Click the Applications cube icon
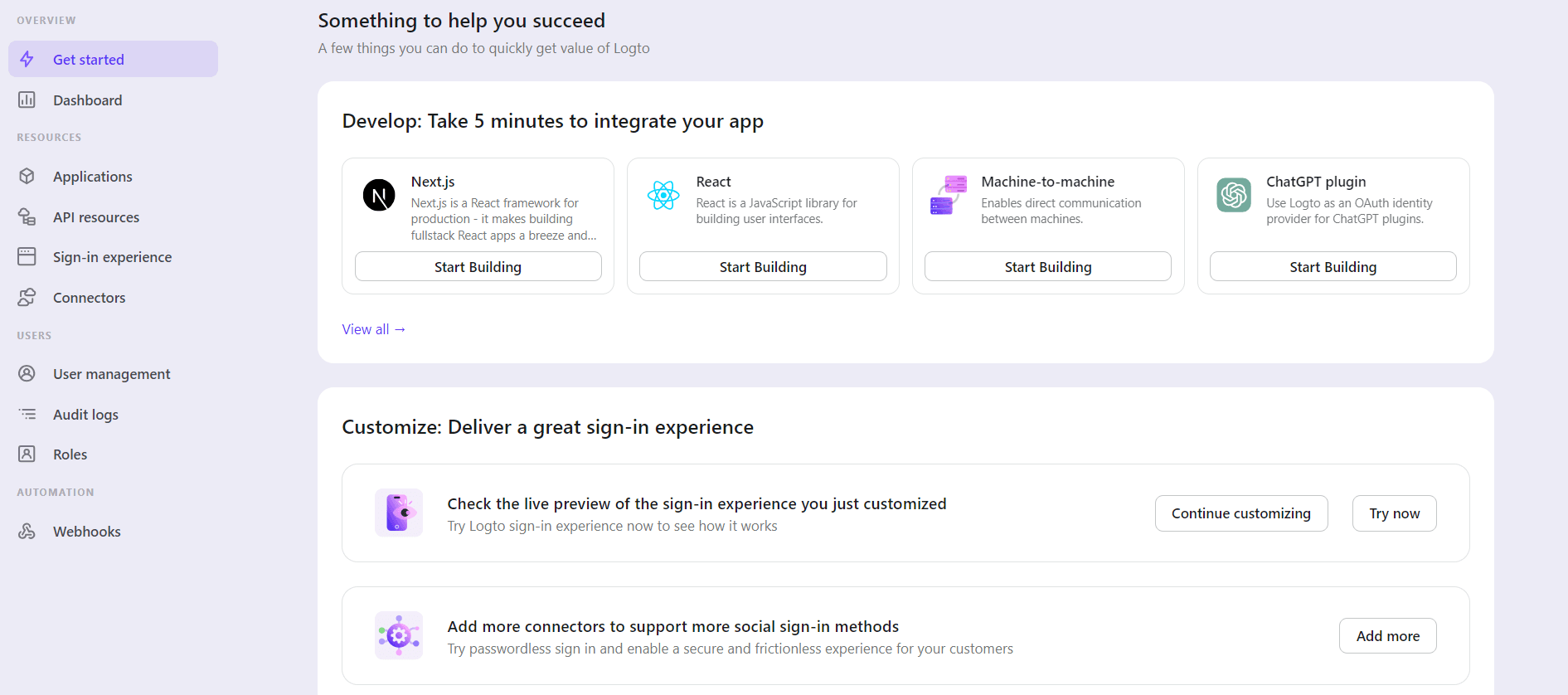This screenshot has height=695, width=1568. 27,176
